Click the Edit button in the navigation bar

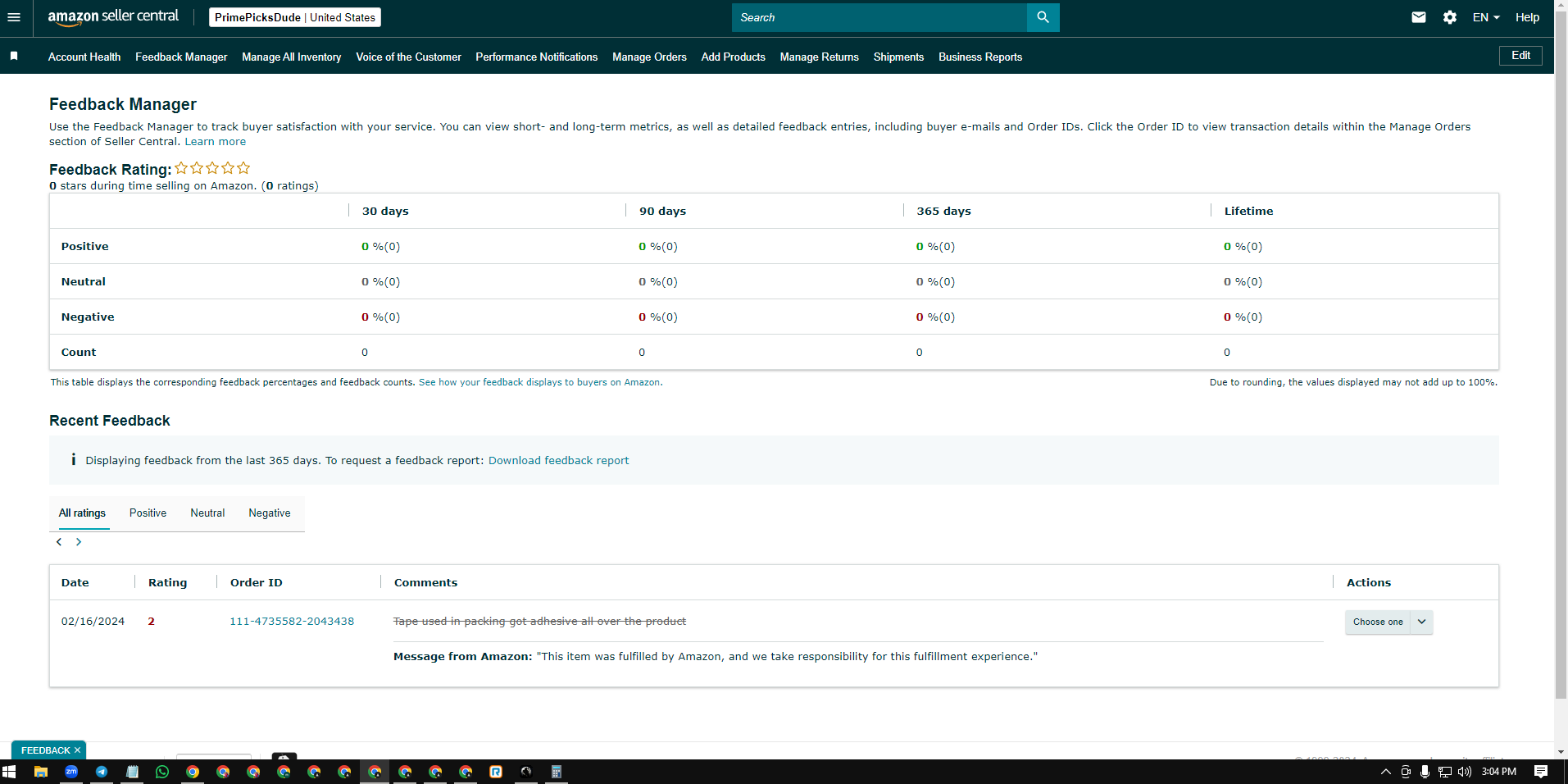pos(1520,56)
